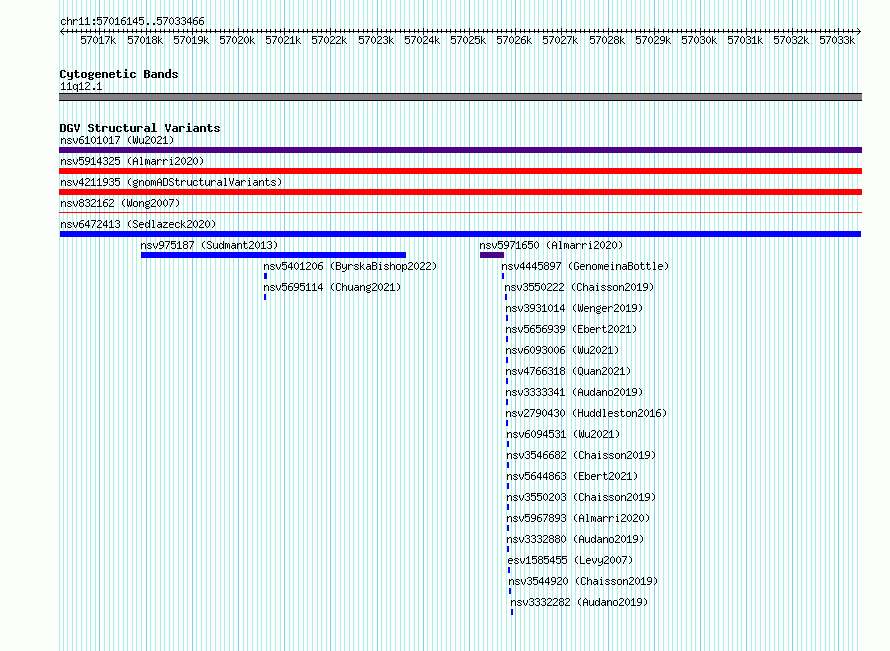Click the 57019k ruler tick label
890x651 pixels.
[x=191, y=40]
